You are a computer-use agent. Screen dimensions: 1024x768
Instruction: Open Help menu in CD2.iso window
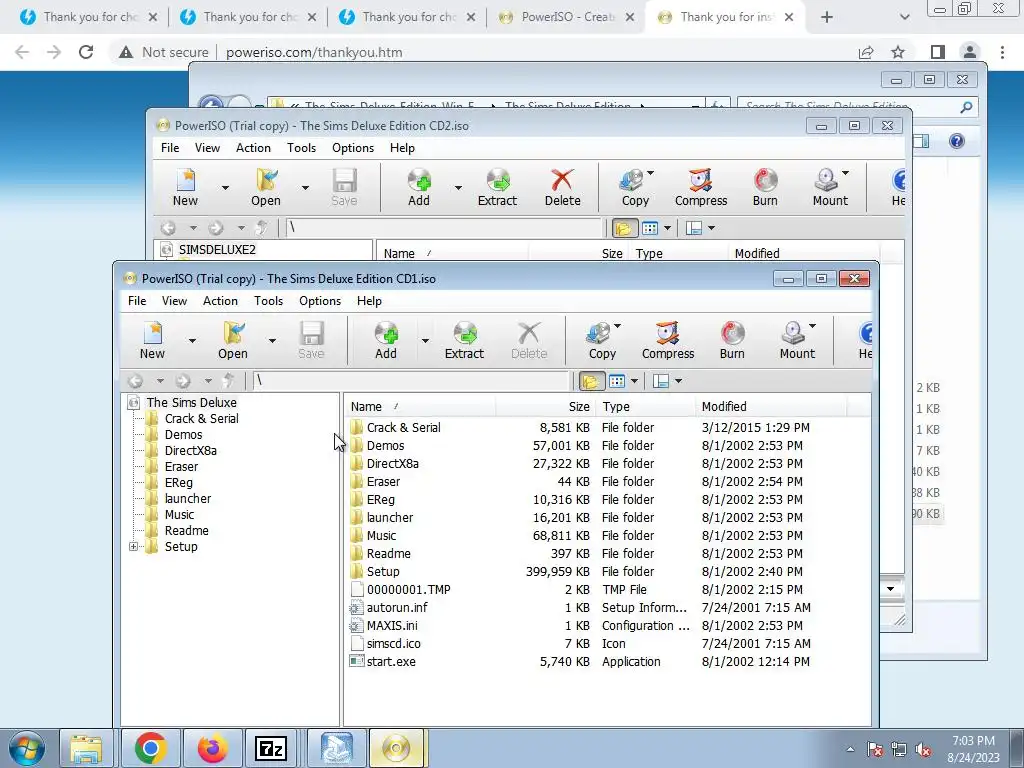point(402,148)
